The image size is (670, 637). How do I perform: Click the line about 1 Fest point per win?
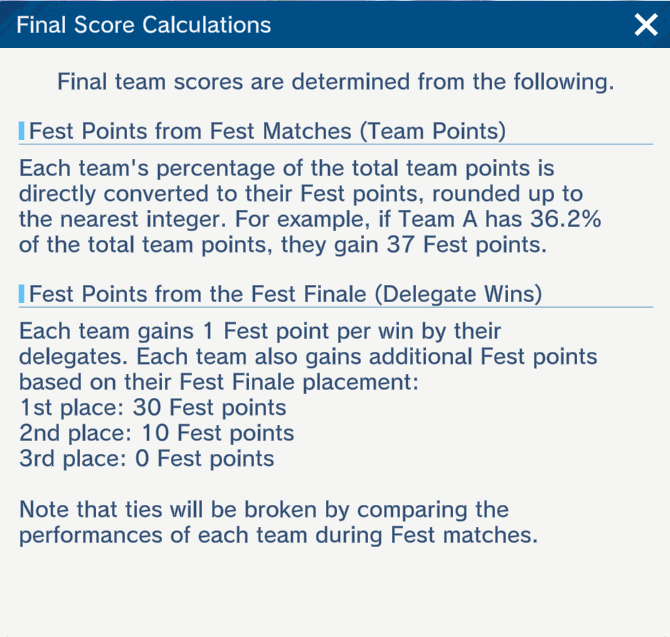click(260, 331)
